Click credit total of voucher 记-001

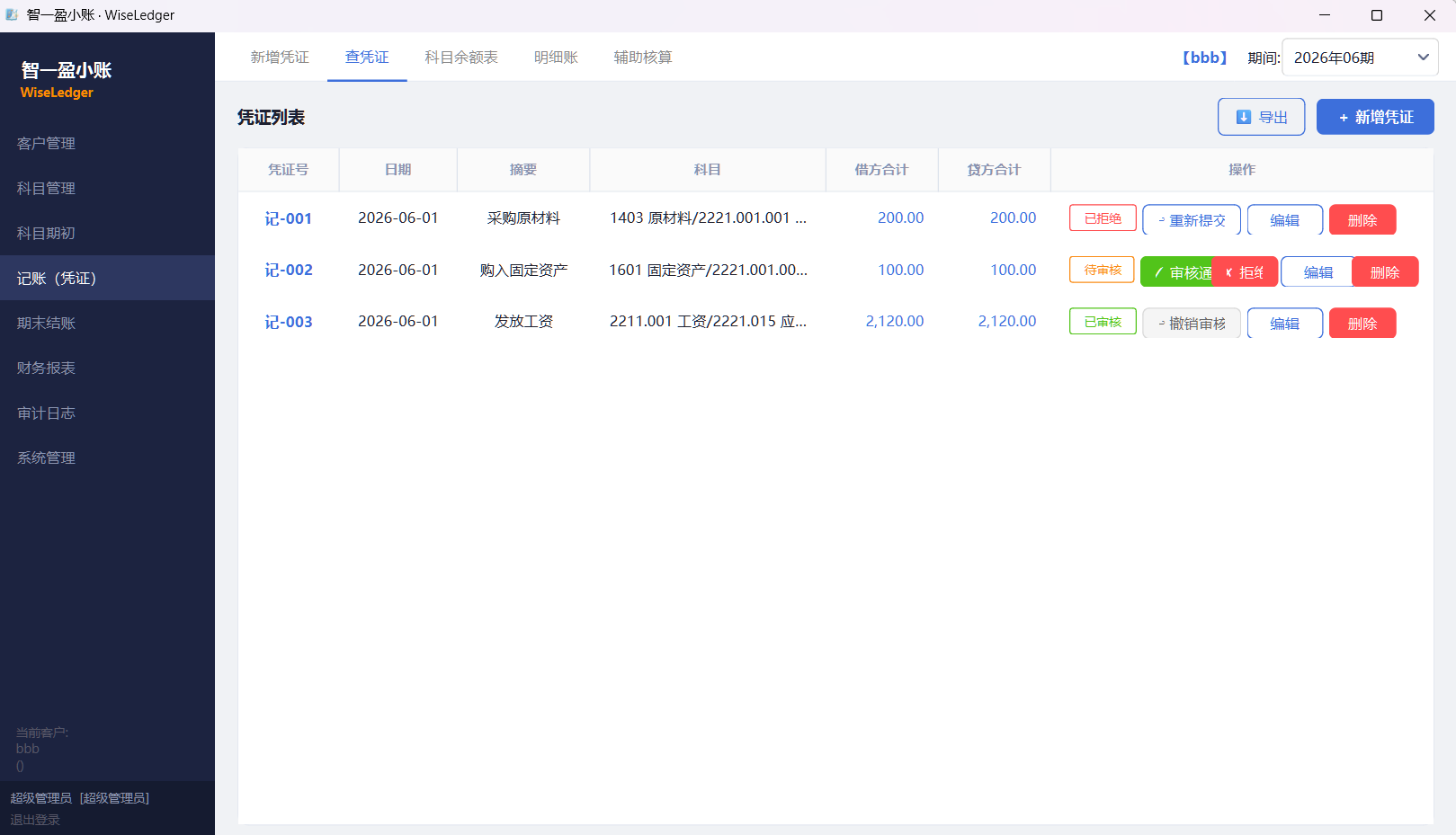(x=1014, y=218)
